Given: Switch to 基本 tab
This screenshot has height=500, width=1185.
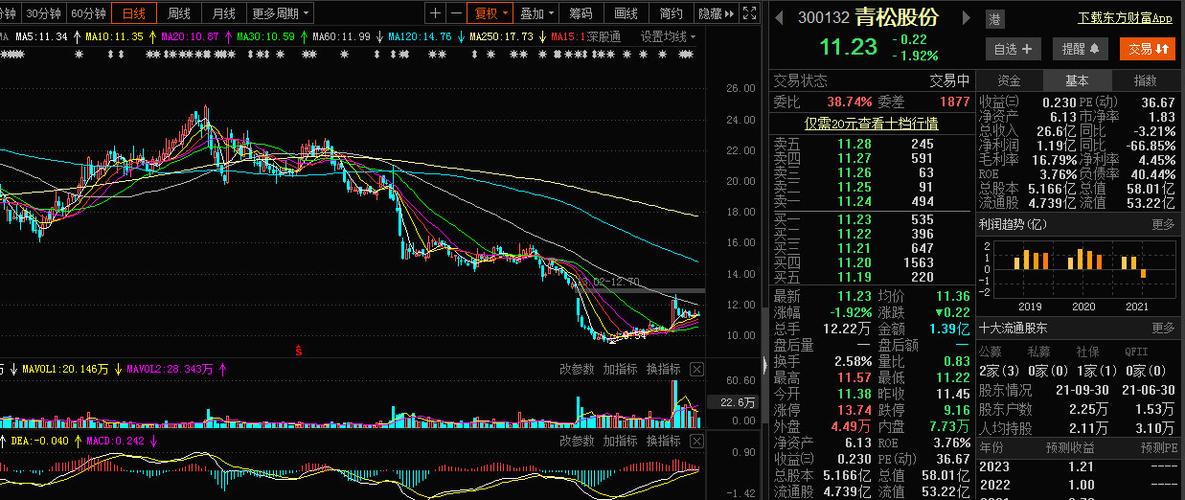Looking at the screenshot, I should 1076,81.
